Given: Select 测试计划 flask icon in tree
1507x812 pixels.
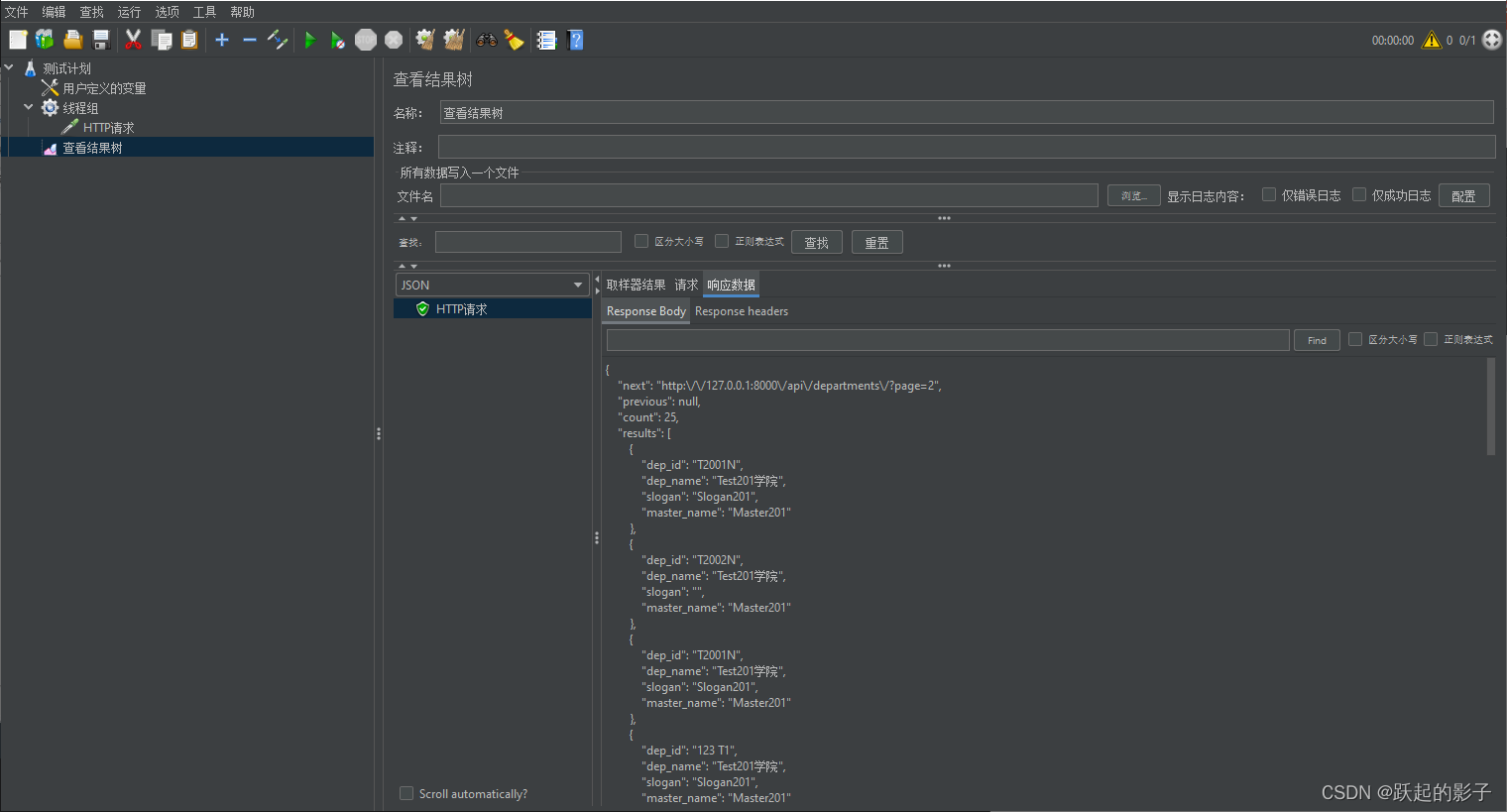Looking at the screenshot, I should pos(30,68).
